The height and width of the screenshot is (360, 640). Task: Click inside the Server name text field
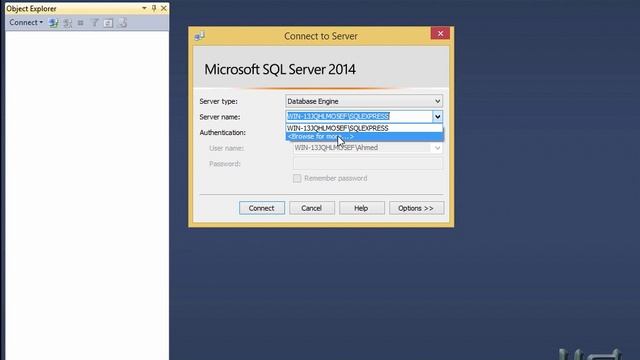[359, 116]
